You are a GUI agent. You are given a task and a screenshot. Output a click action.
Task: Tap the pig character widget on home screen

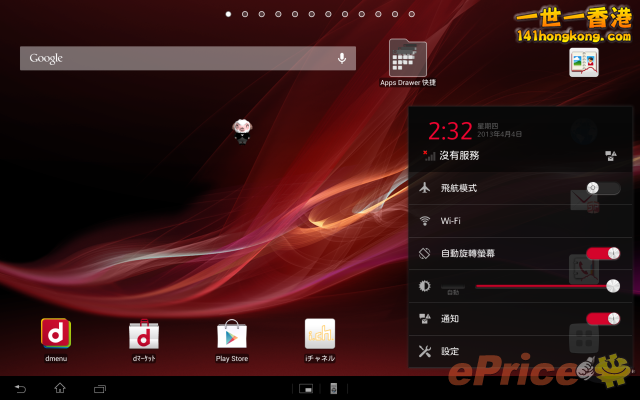241,130
